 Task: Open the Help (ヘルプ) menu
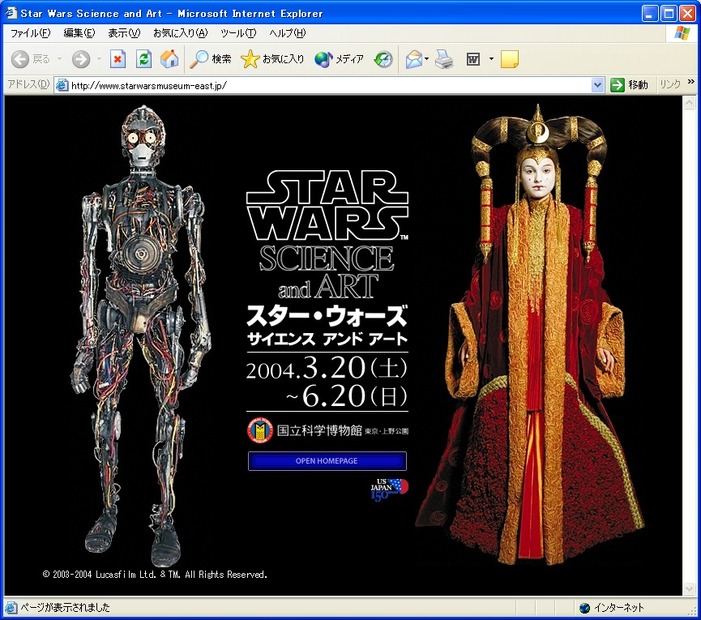[x=287, y=33]
